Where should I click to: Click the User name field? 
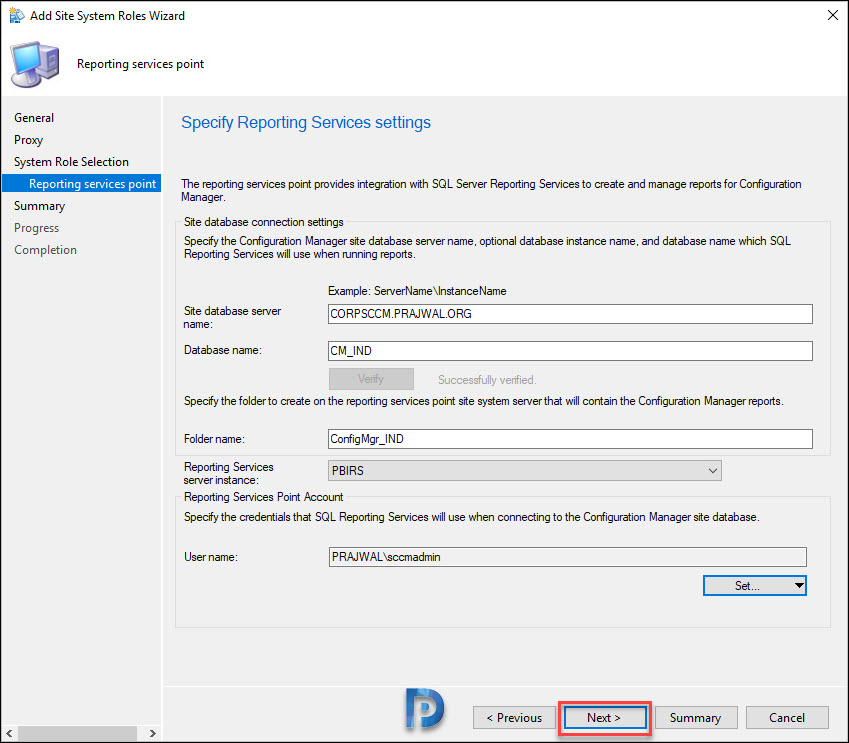[567, 557]
